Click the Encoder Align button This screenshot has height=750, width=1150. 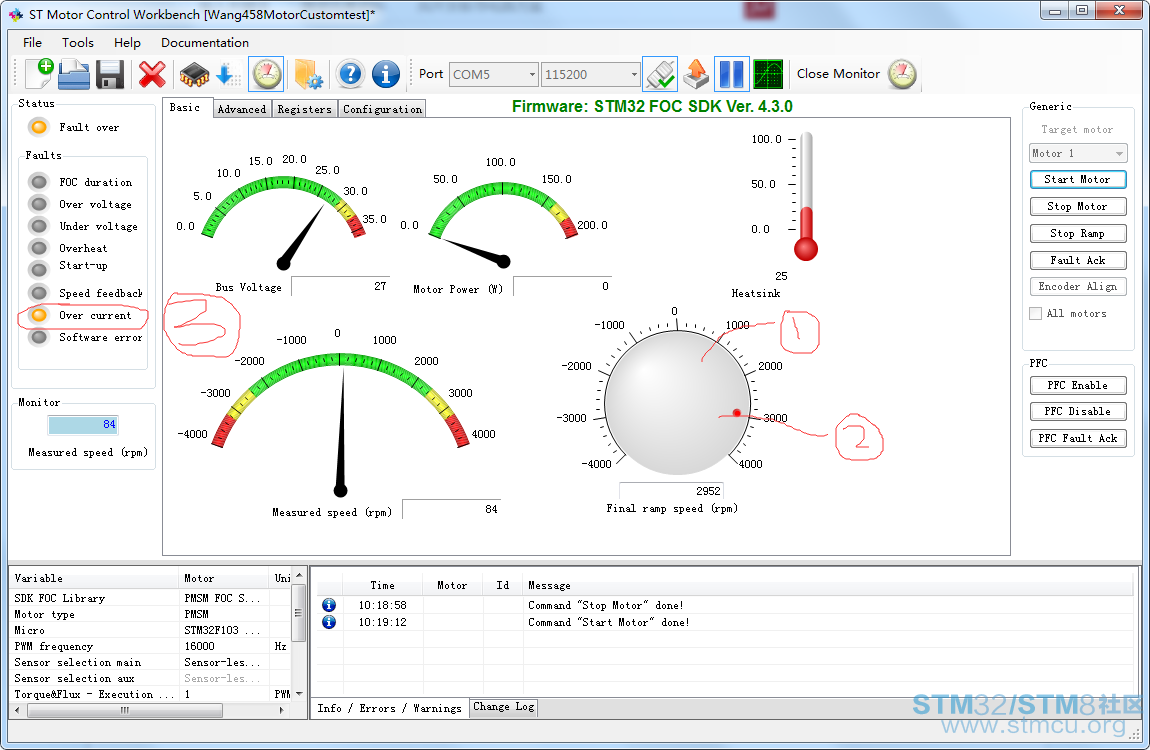[1077, 287]
